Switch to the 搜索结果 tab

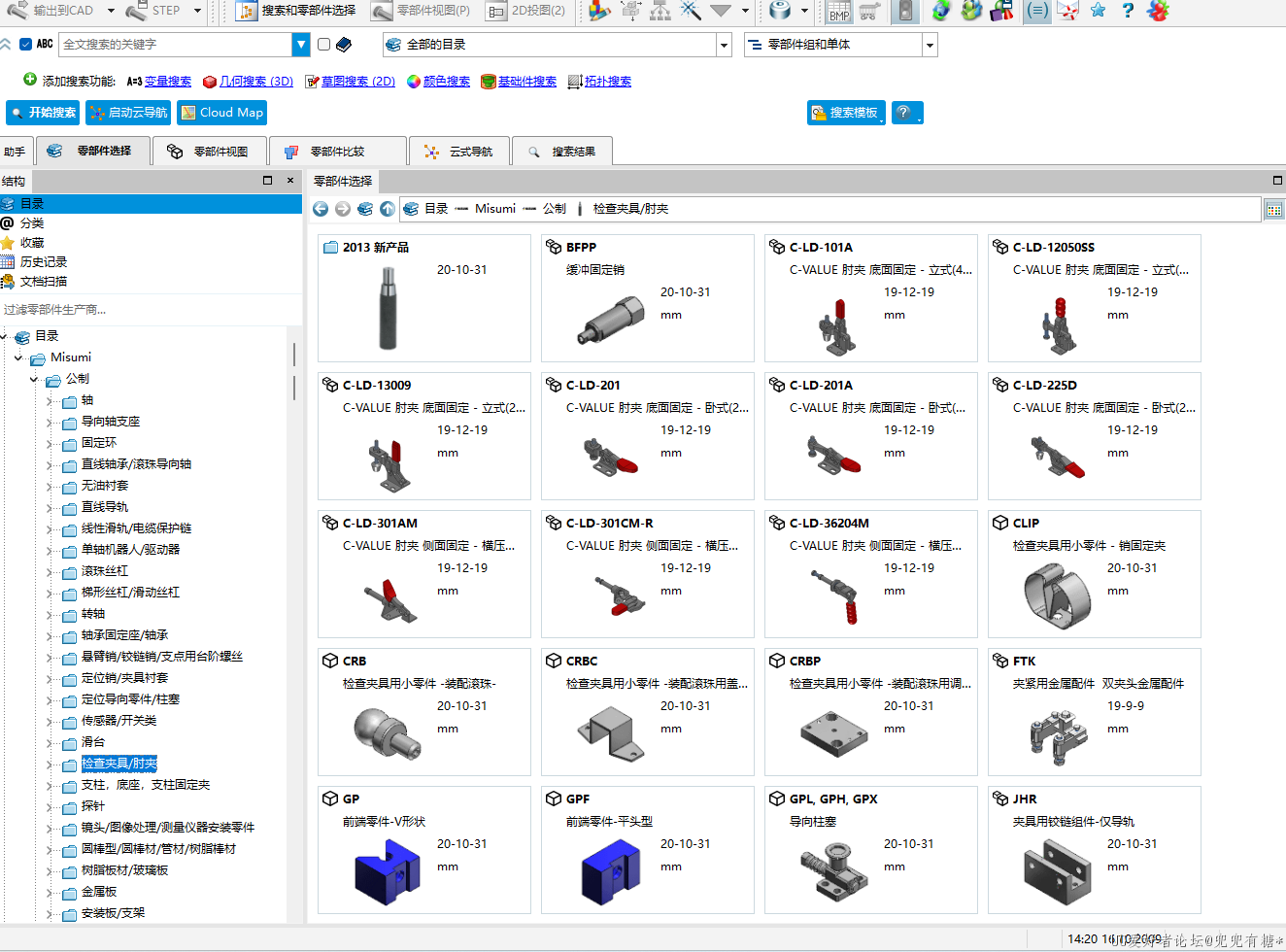click(562, 152)
